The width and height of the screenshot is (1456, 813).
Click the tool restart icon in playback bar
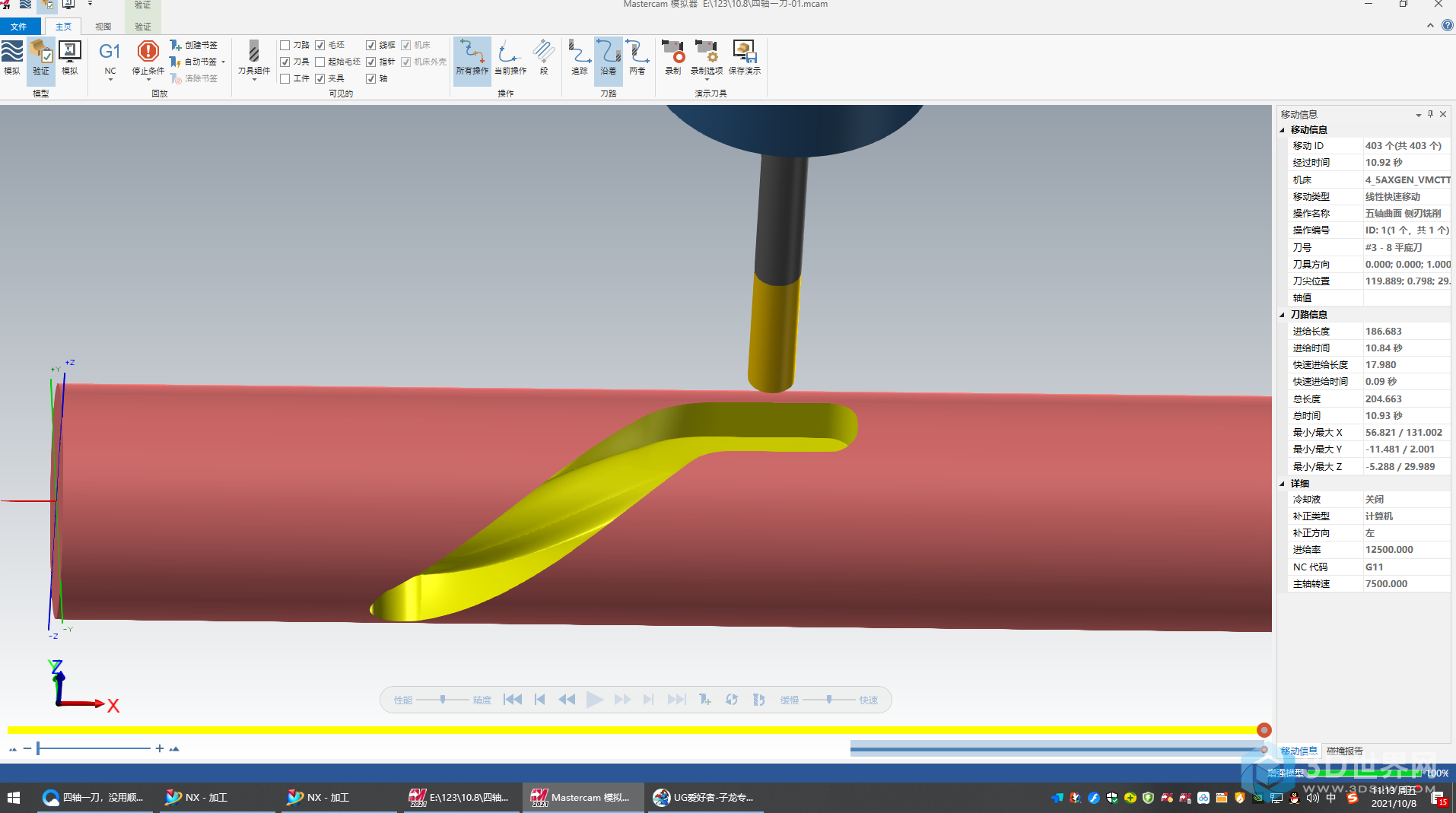point(758,700)
